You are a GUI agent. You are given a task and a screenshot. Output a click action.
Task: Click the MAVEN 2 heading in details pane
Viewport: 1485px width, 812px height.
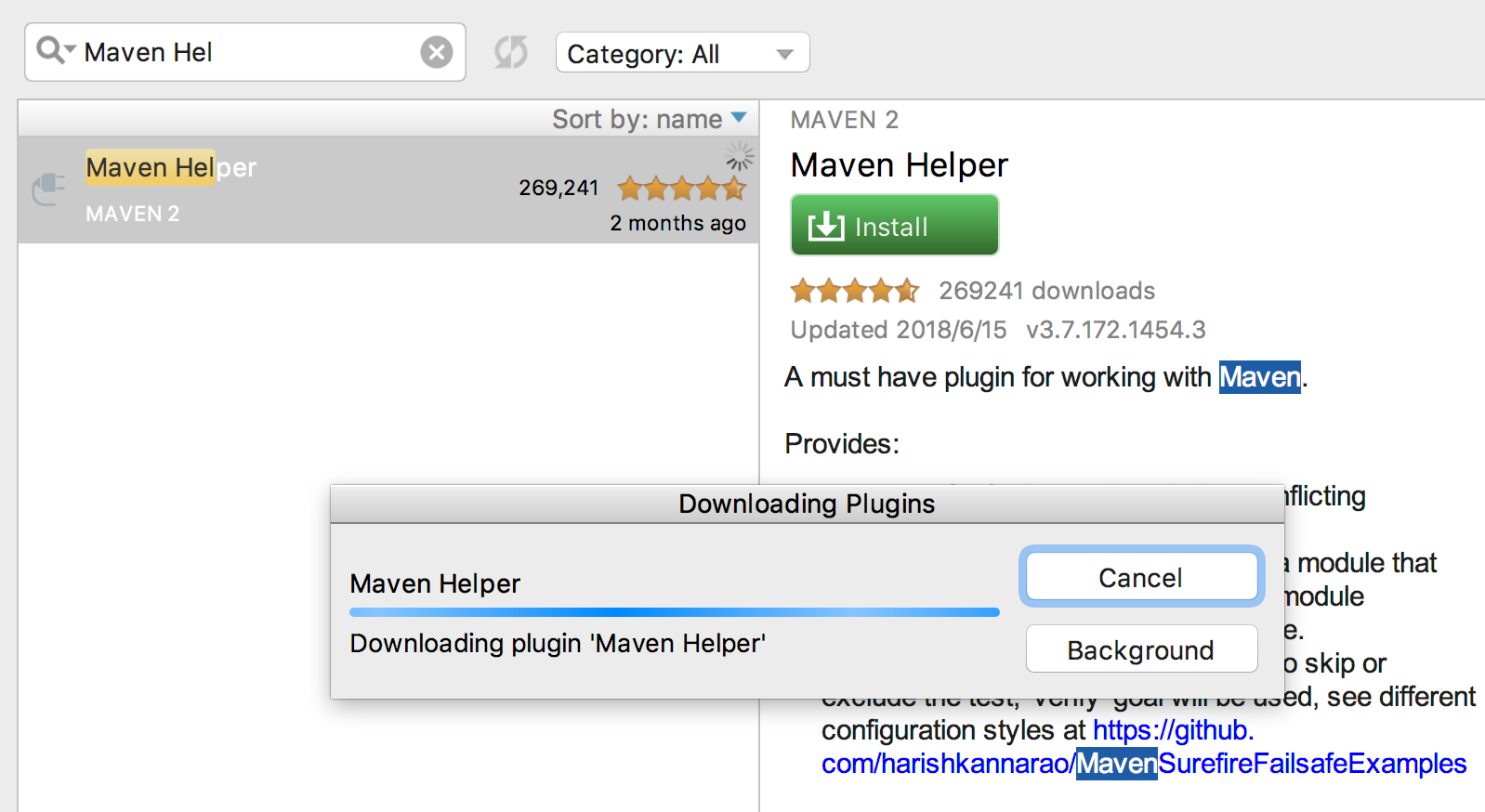tap(844, 120)
